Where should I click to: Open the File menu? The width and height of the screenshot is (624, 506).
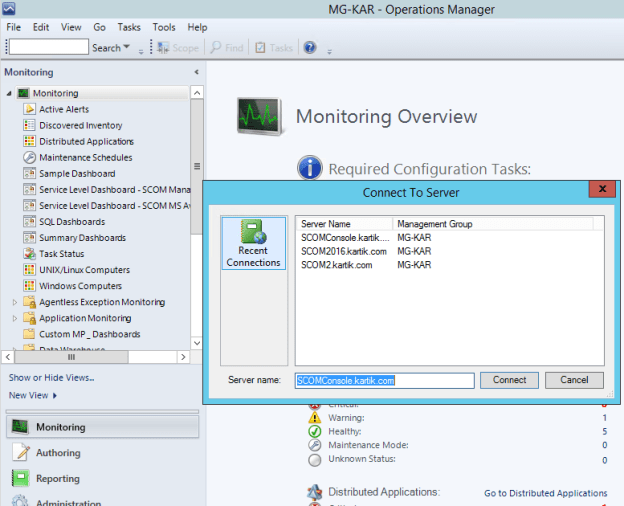pyautogui.click(x=14, y=27)
